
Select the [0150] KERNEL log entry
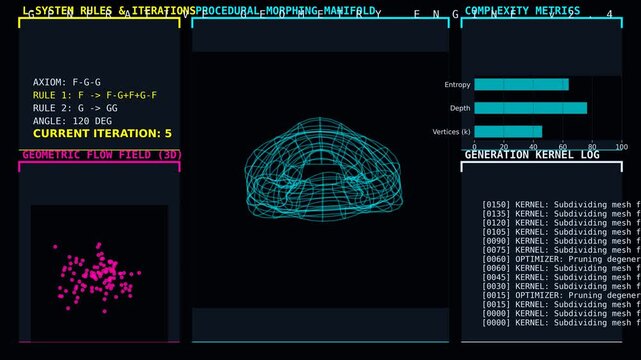coord(561,204)
